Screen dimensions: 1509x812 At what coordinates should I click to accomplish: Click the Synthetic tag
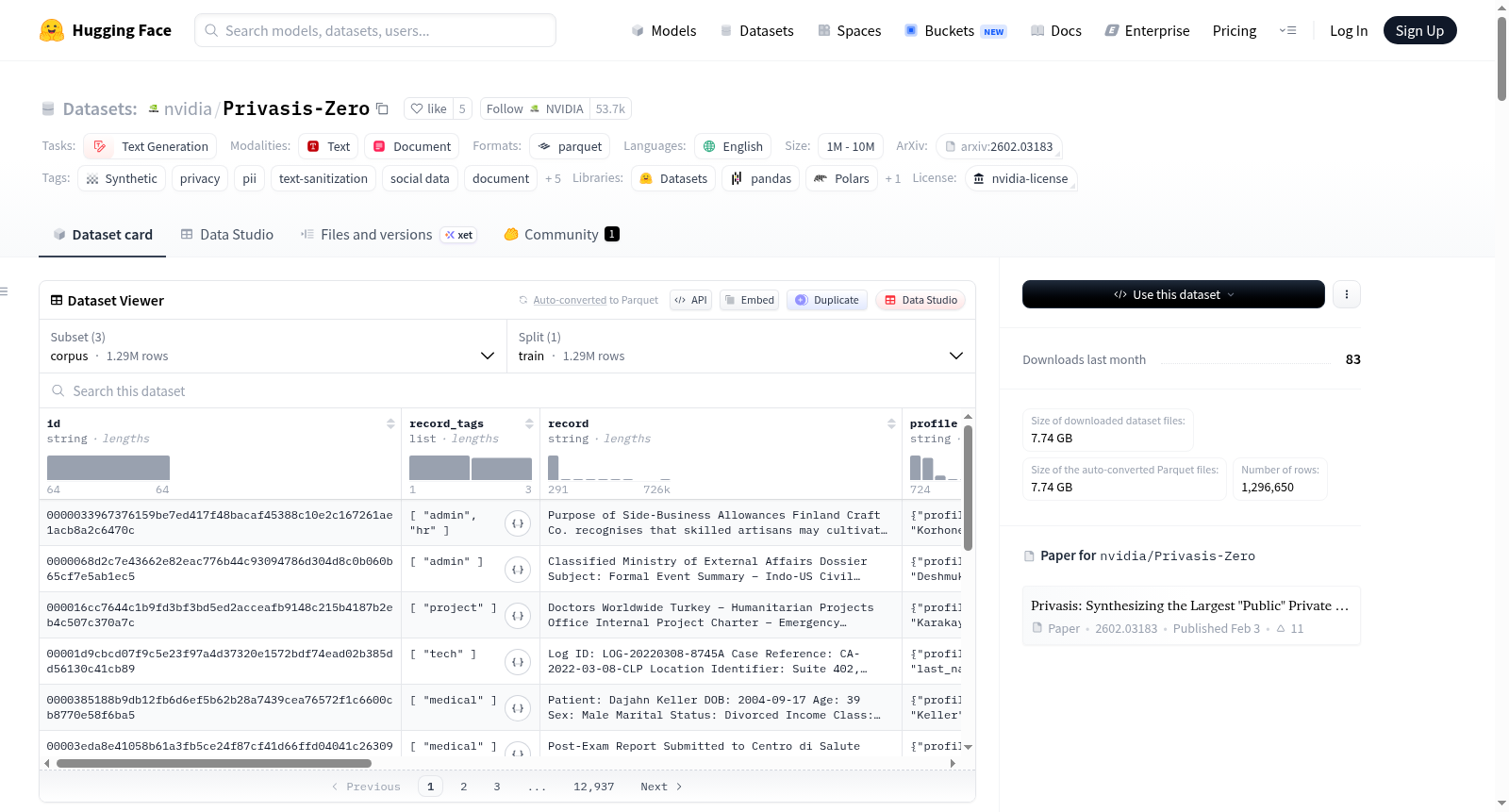pyautogui.click(x=122, y=178)
